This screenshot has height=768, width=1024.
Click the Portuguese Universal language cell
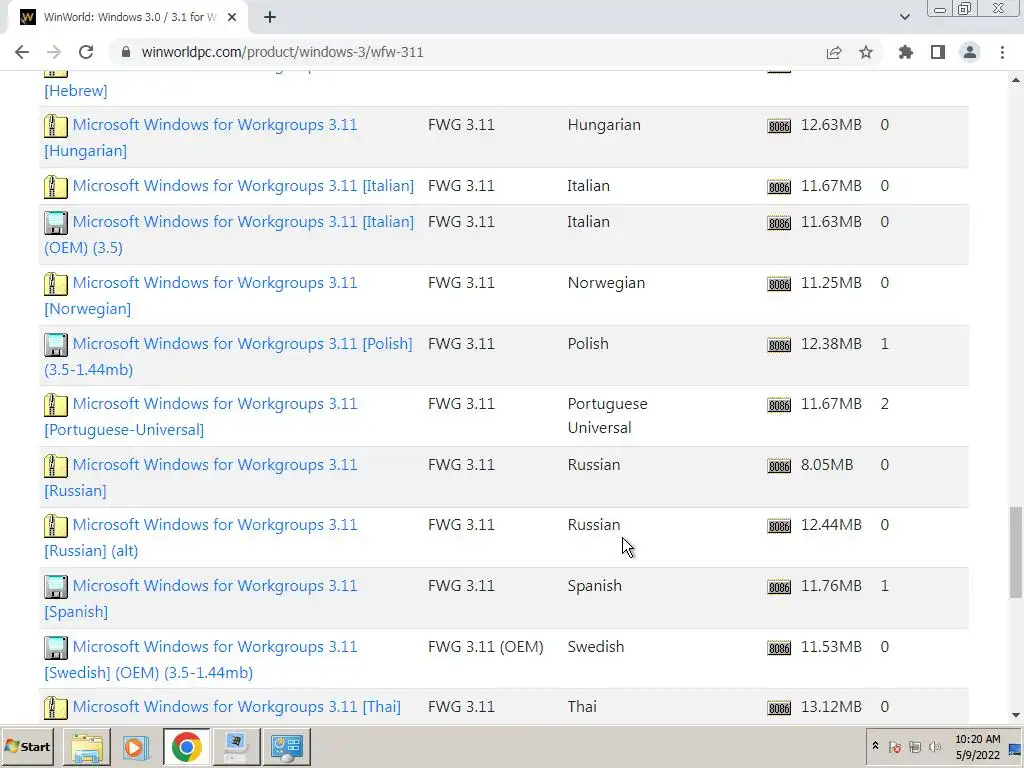(x=607, y=416)
